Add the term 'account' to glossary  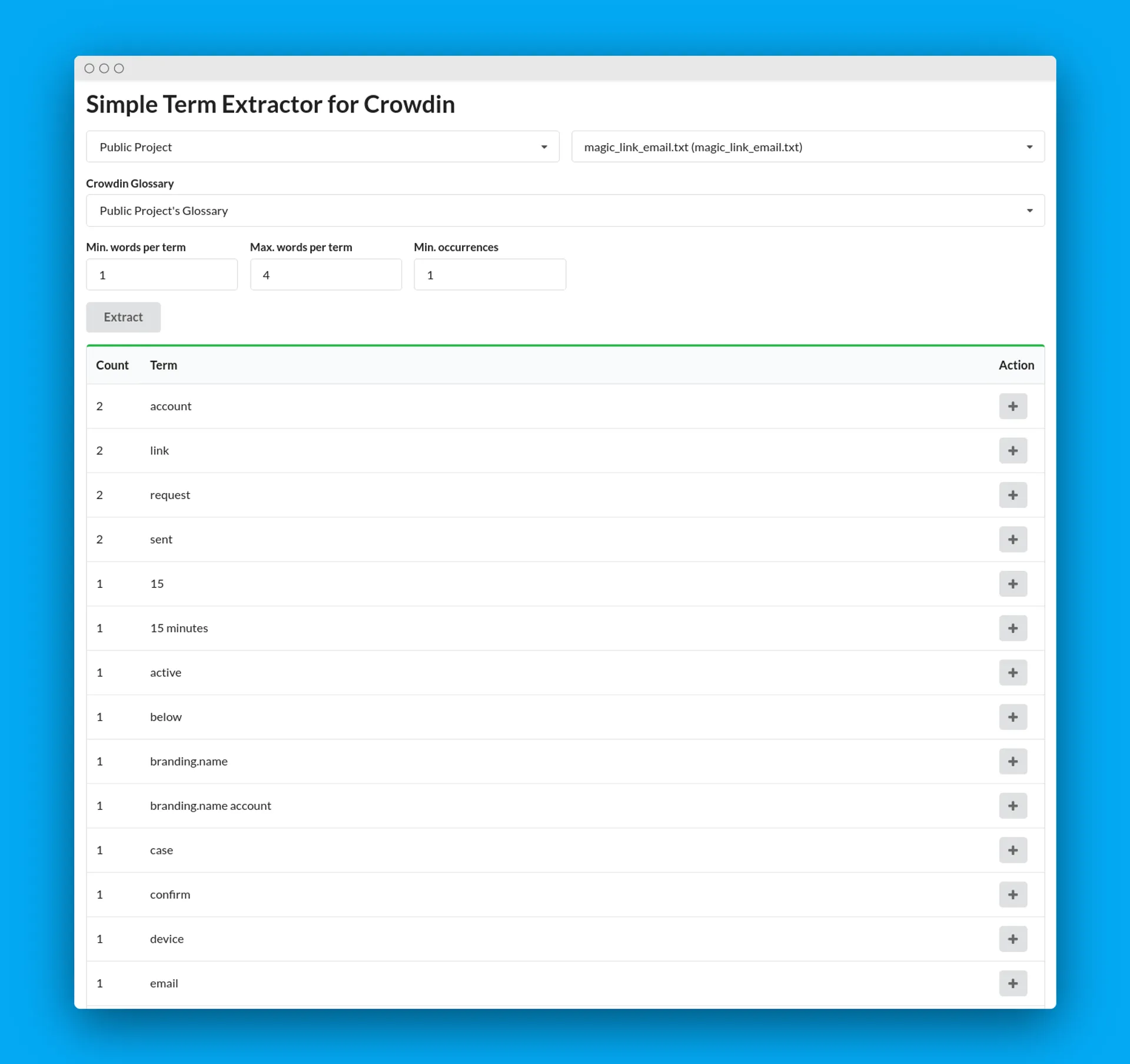[x=1012, y=406]
